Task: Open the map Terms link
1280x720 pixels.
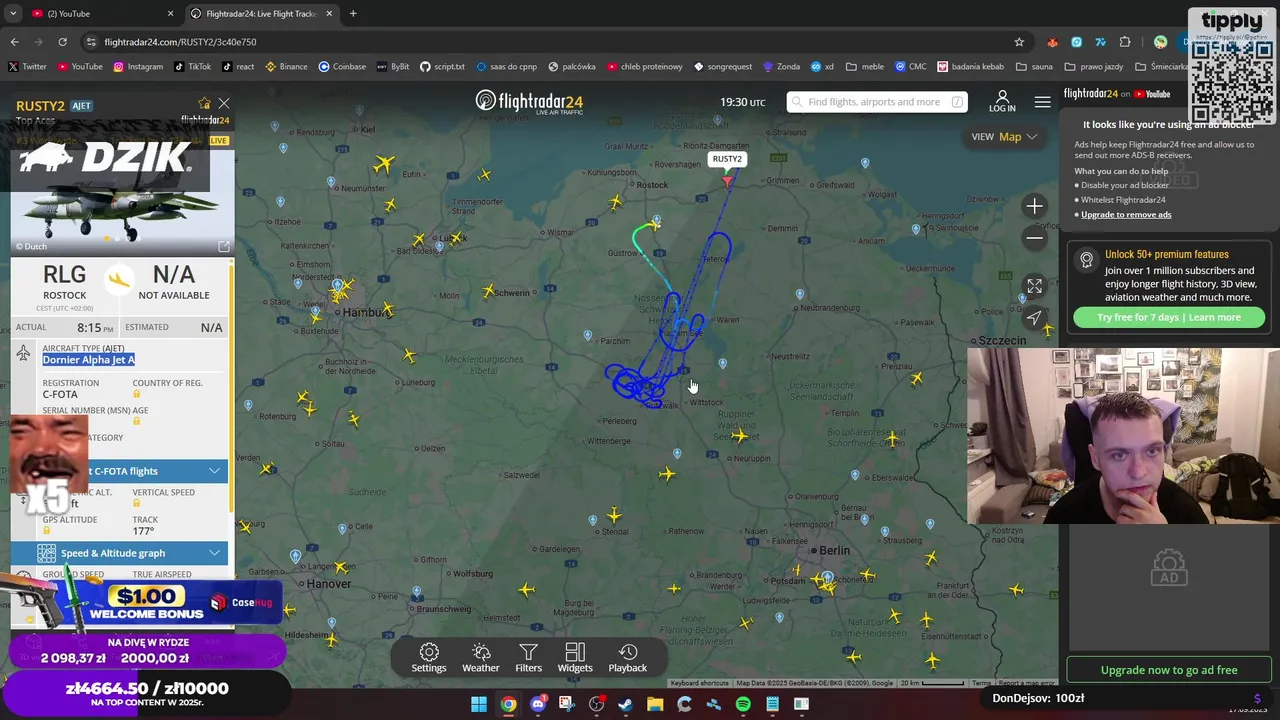Action: pos(981,683)
